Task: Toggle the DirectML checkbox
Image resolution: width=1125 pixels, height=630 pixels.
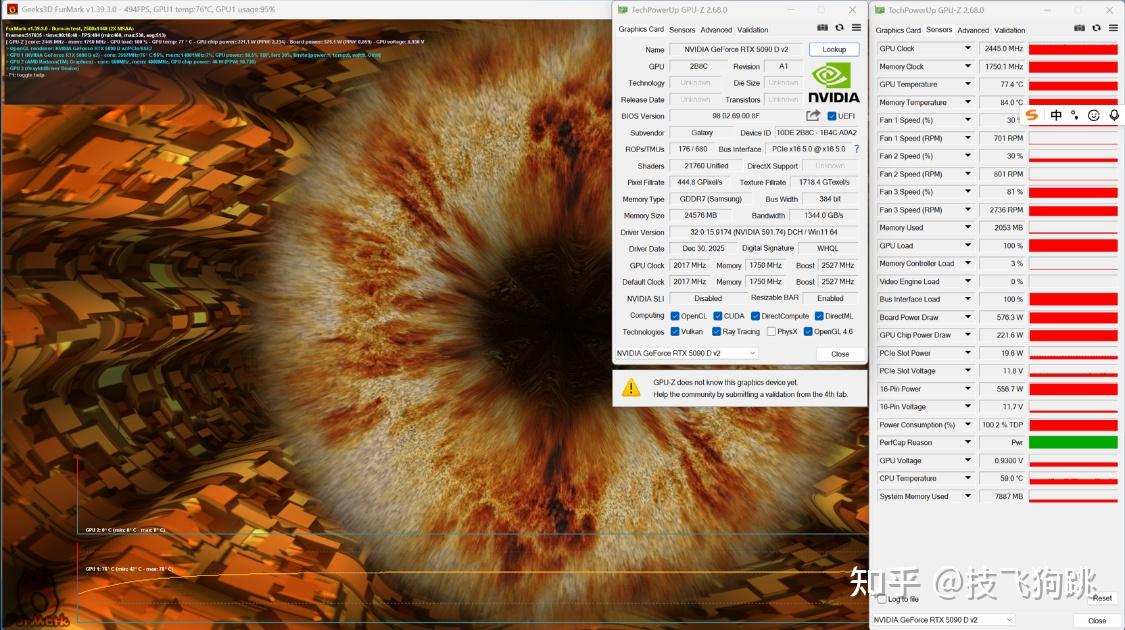Action: pos(819,316)
